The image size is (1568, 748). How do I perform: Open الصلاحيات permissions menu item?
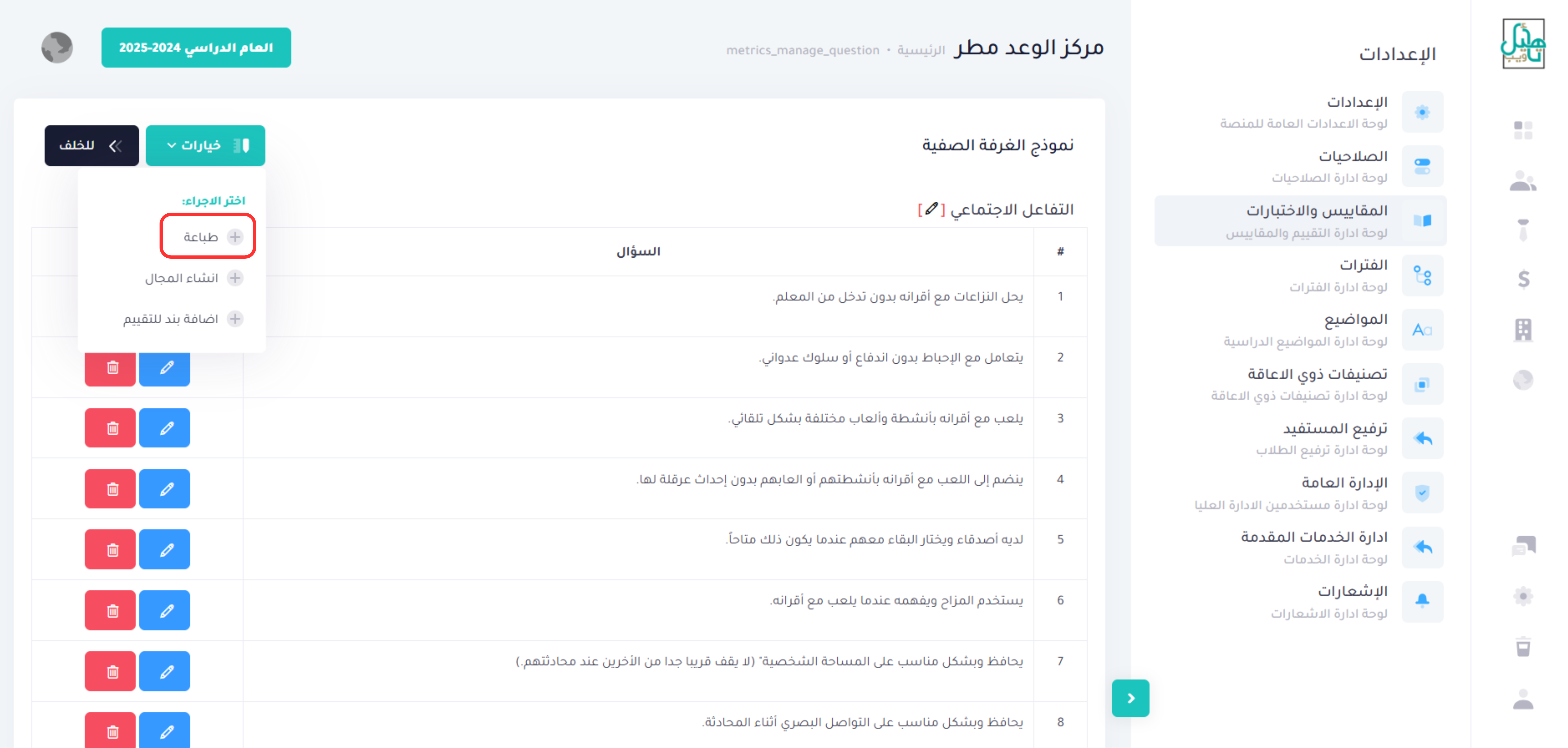pos(1301,166)
